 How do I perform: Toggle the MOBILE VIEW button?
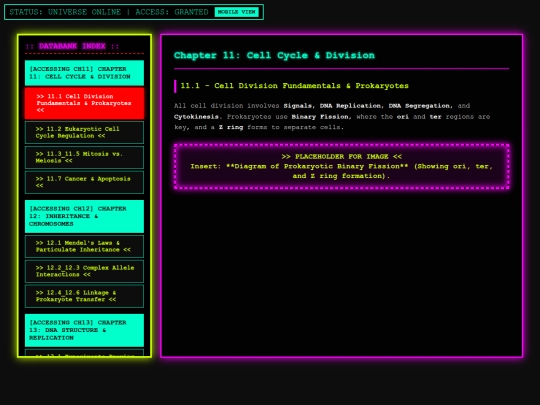237,12
